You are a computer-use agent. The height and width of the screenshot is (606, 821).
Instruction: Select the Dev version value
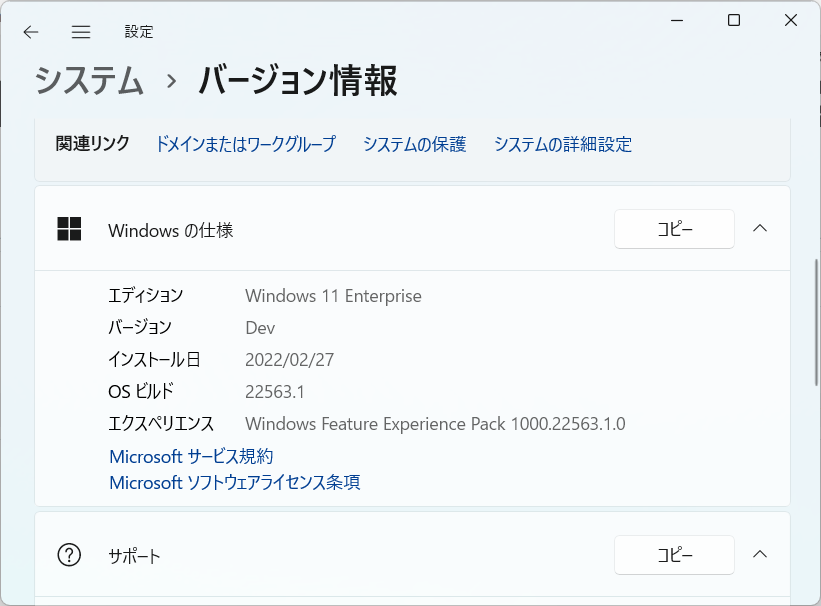point(260,328)
